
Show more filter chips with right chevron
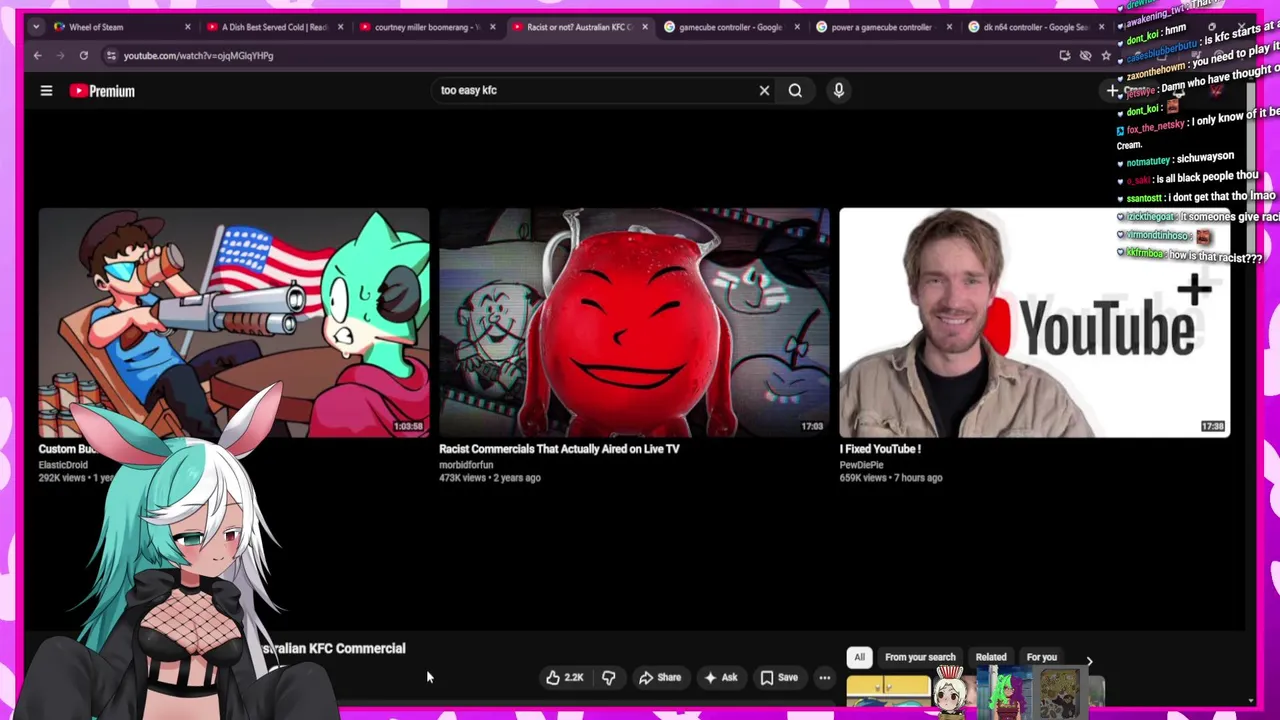click(x=1089, y=661)
